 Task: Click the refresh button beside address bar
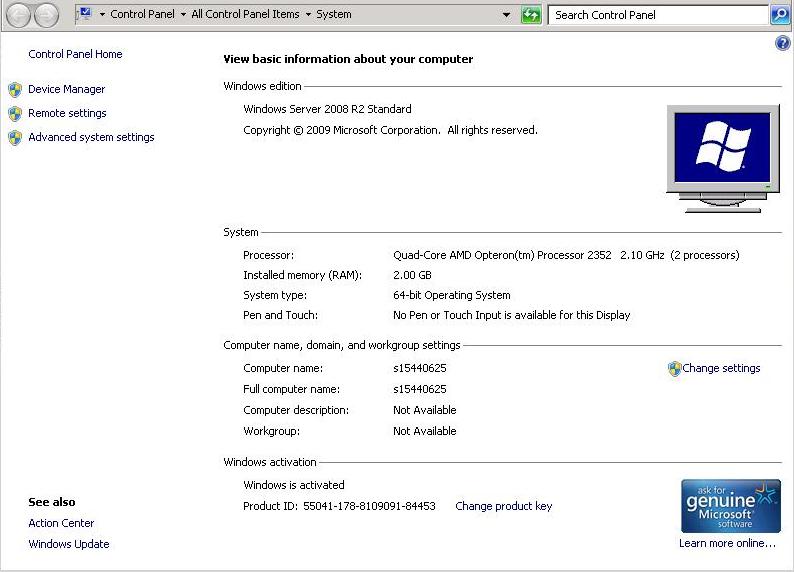532,15
